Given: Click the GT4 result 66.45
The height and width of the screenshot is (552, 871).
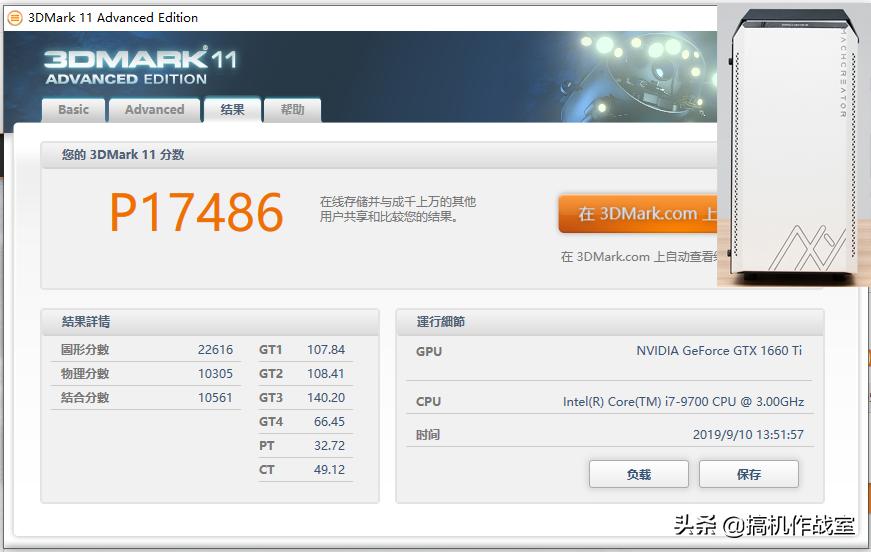Looking at the screenshot, I should [329, 421].
